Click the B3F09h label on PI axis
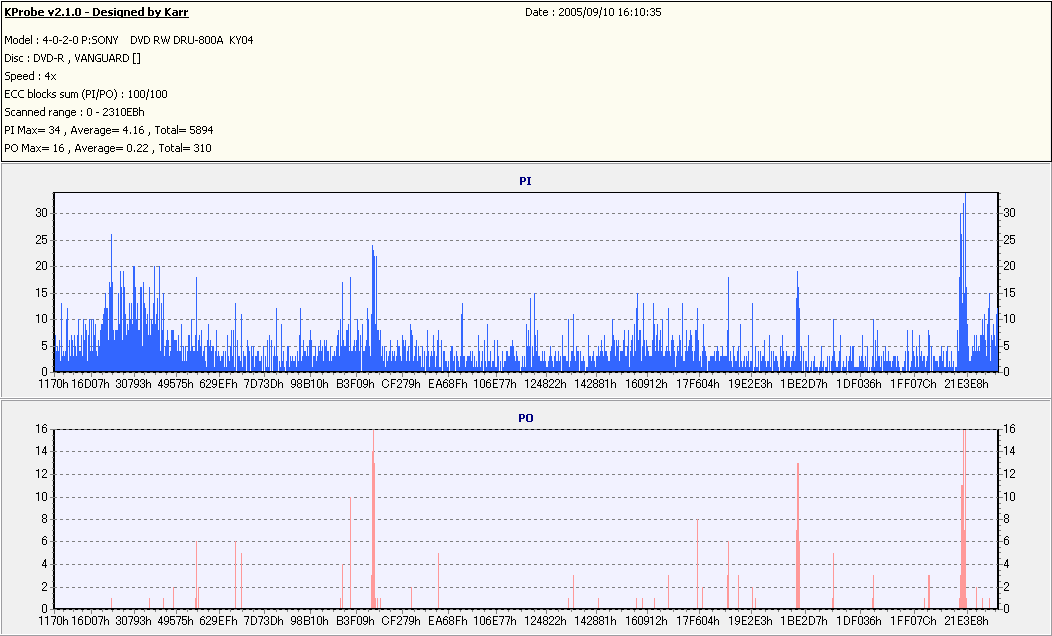 click(355, 384)
